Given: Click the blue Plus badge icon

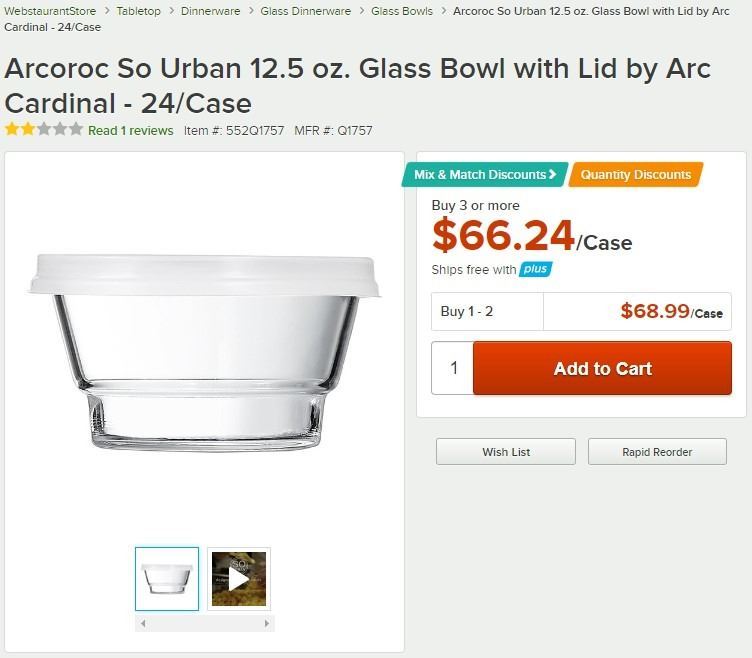Looking at the screenshot, I should 536,269.
